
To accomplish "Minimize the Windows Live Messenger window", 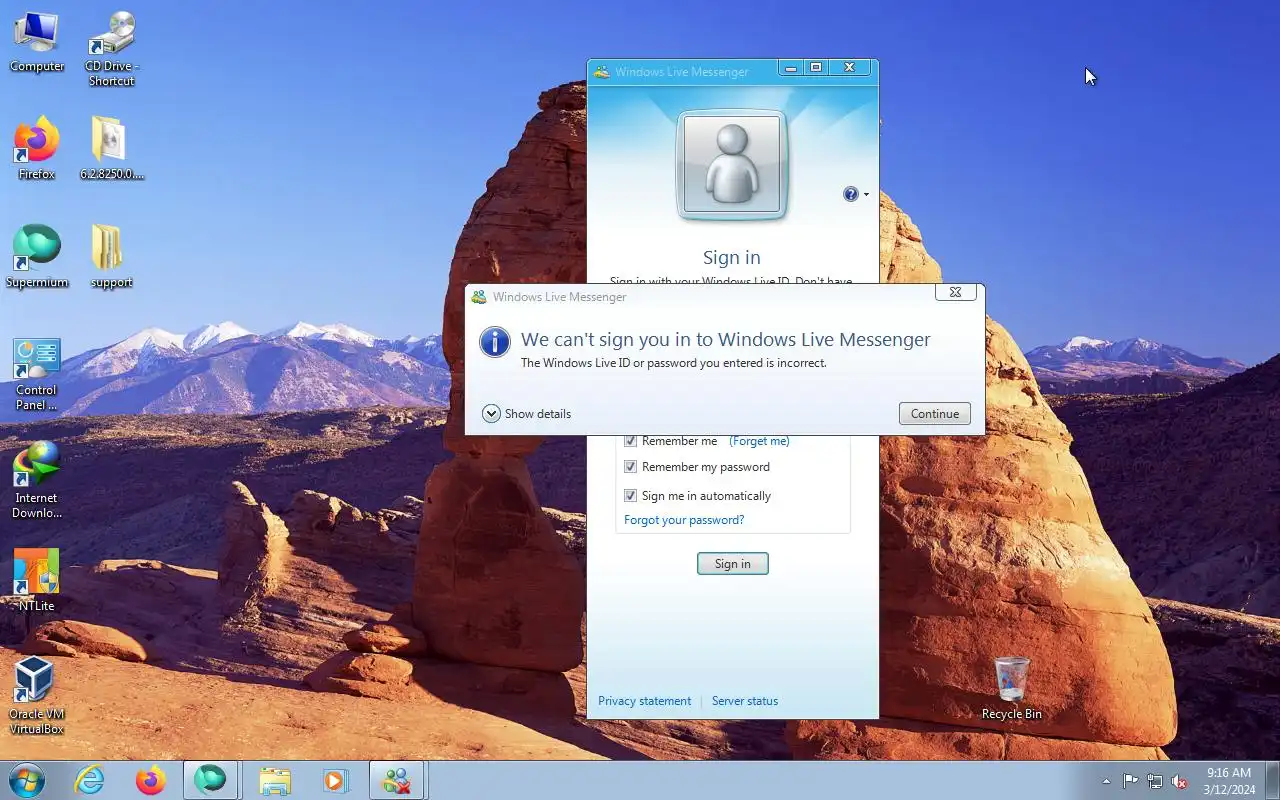I will click(x=791, y=68).
